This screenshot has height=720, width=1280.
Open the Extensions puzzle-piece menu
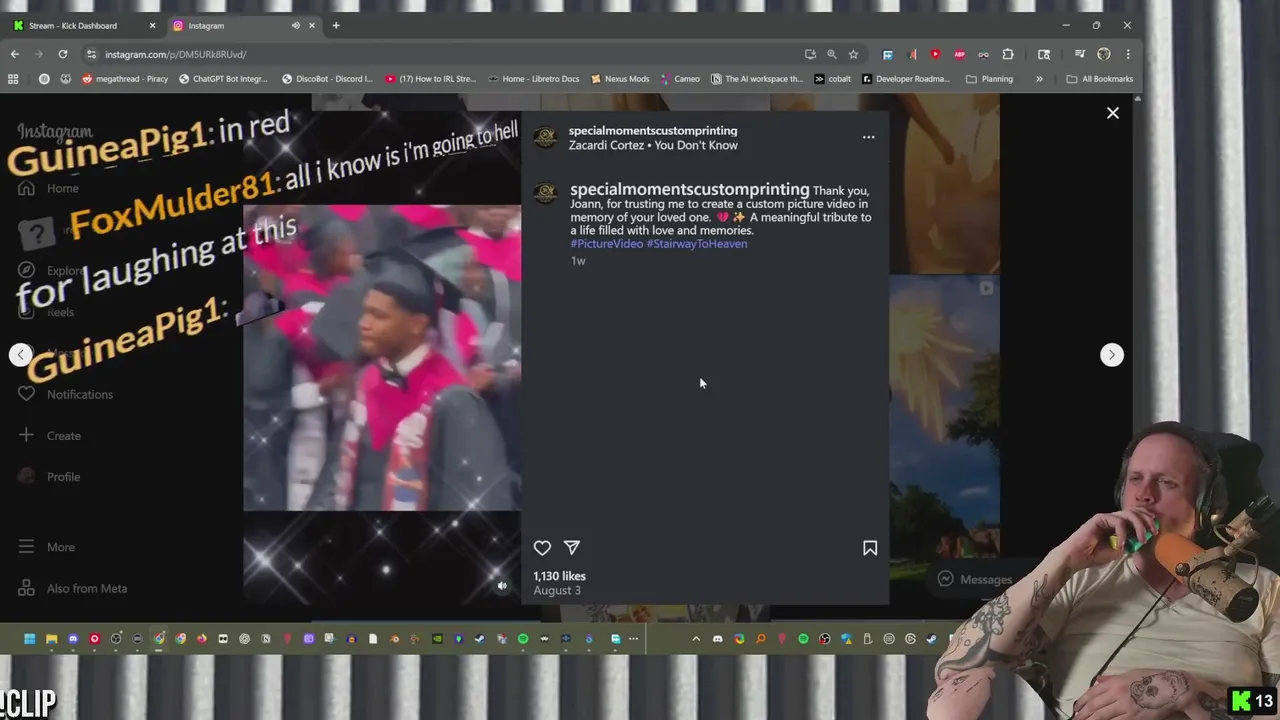1008,54
